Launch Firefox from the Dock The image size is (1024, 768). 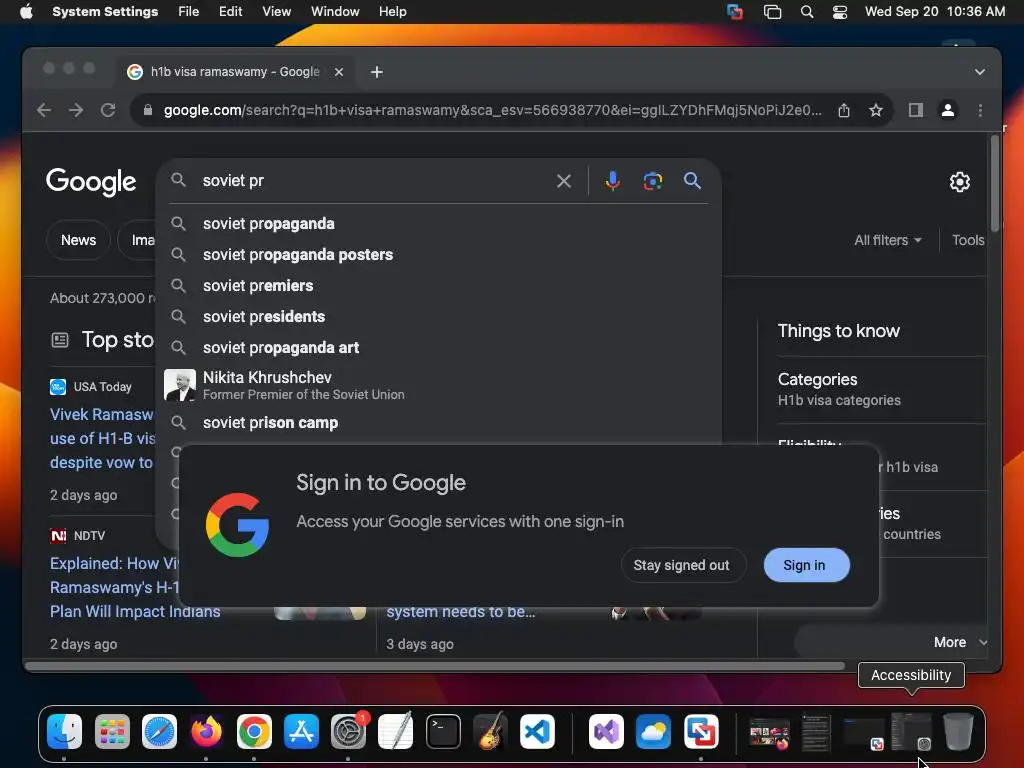(206, 731)
